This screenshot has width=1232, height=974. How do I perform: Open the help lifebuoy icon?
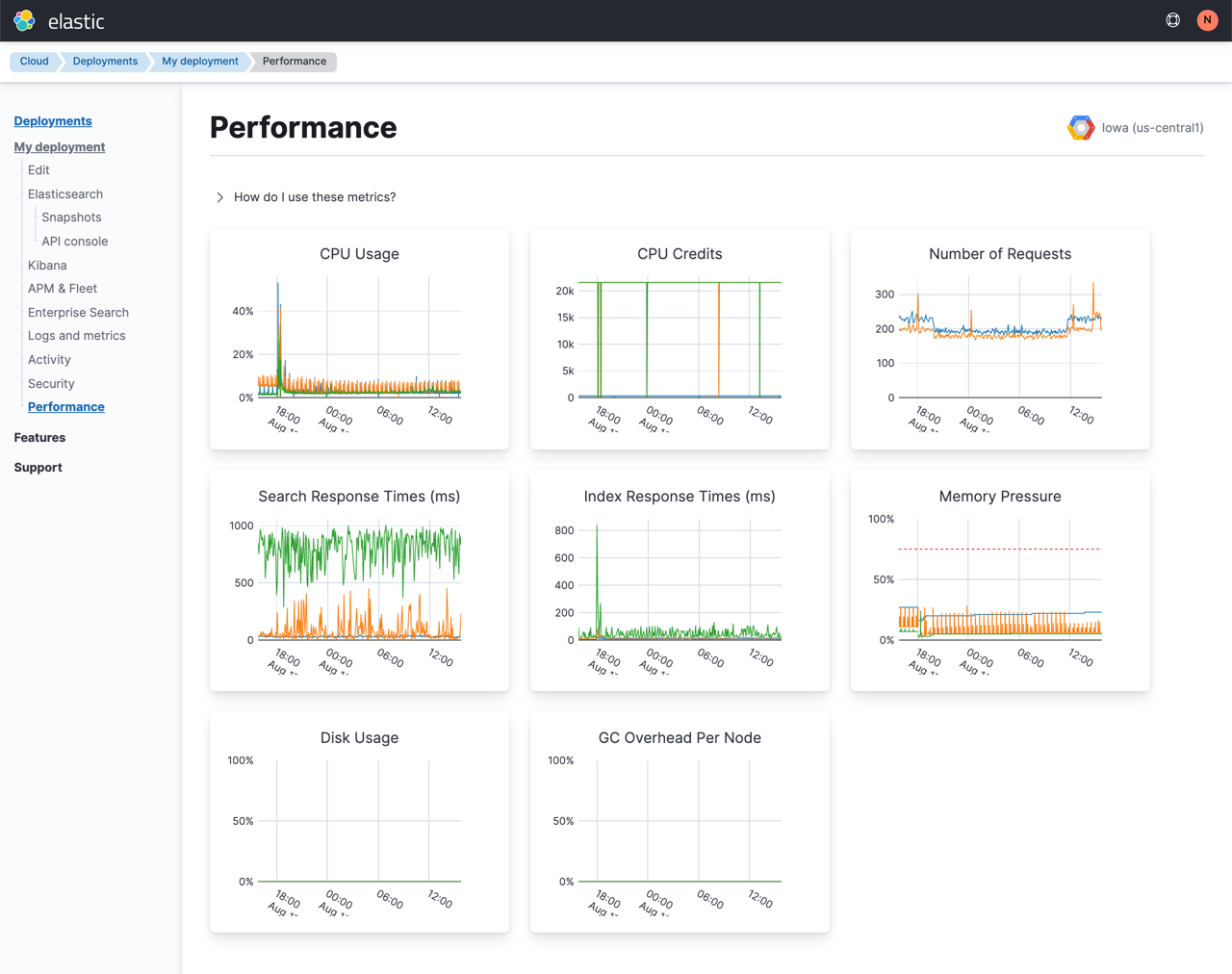pos(1172,20)
